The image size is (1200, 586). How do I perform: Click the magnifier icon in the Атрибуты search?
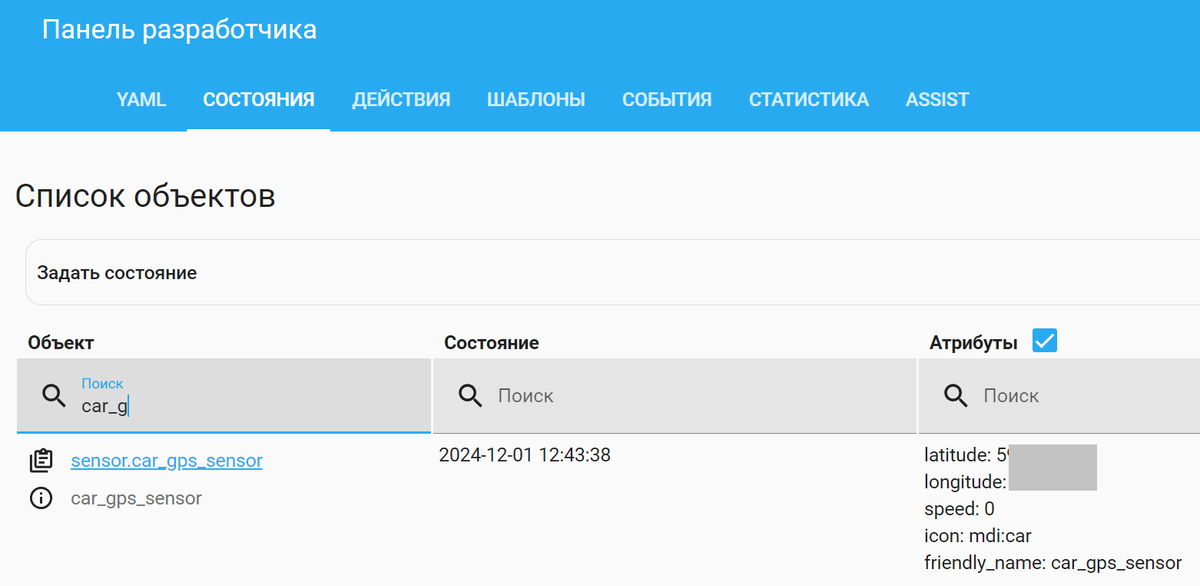(956, 396)
